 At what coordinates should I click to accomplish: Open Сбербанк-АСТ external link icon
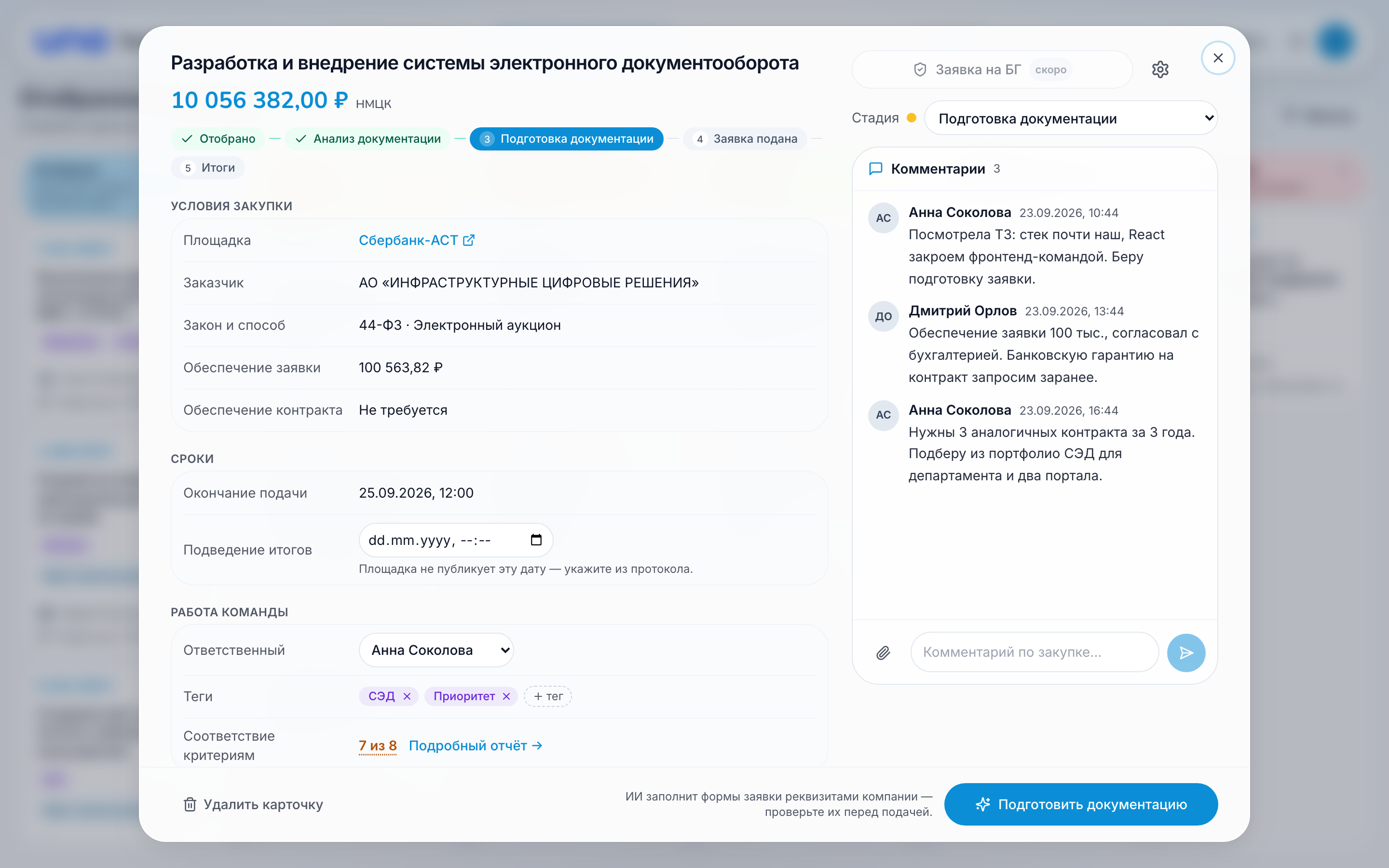click(x=469, y=240)
